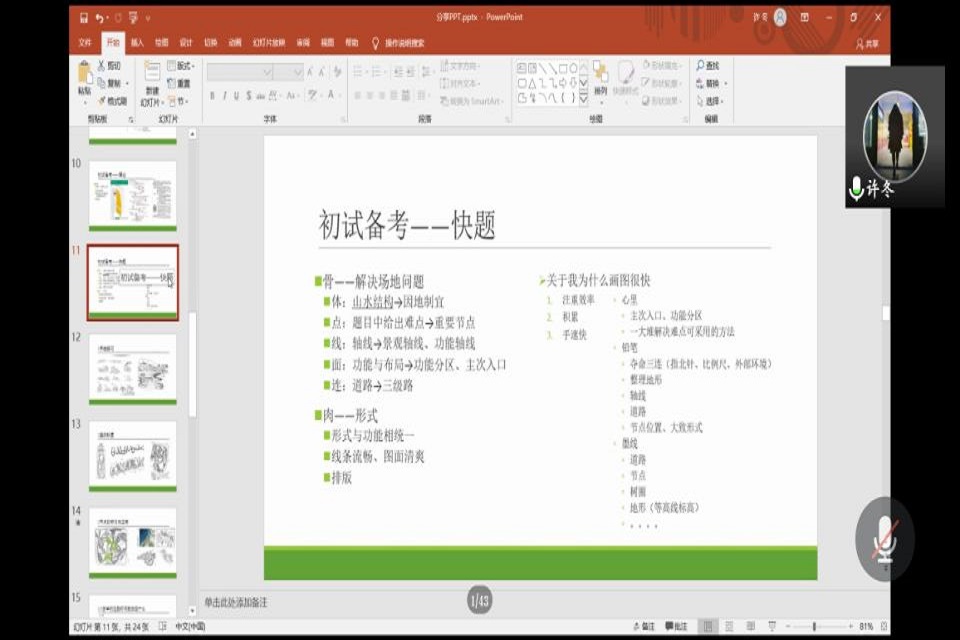
Task: Switch to the Animations (动画) tab
Action: point(235,43)
